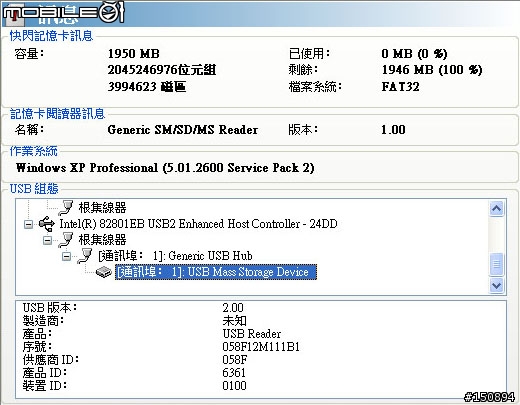The height and width of the screenshot is (405, 520).
Task: Click the scroll down arrow of USB tree
Action: coord(496,285)
